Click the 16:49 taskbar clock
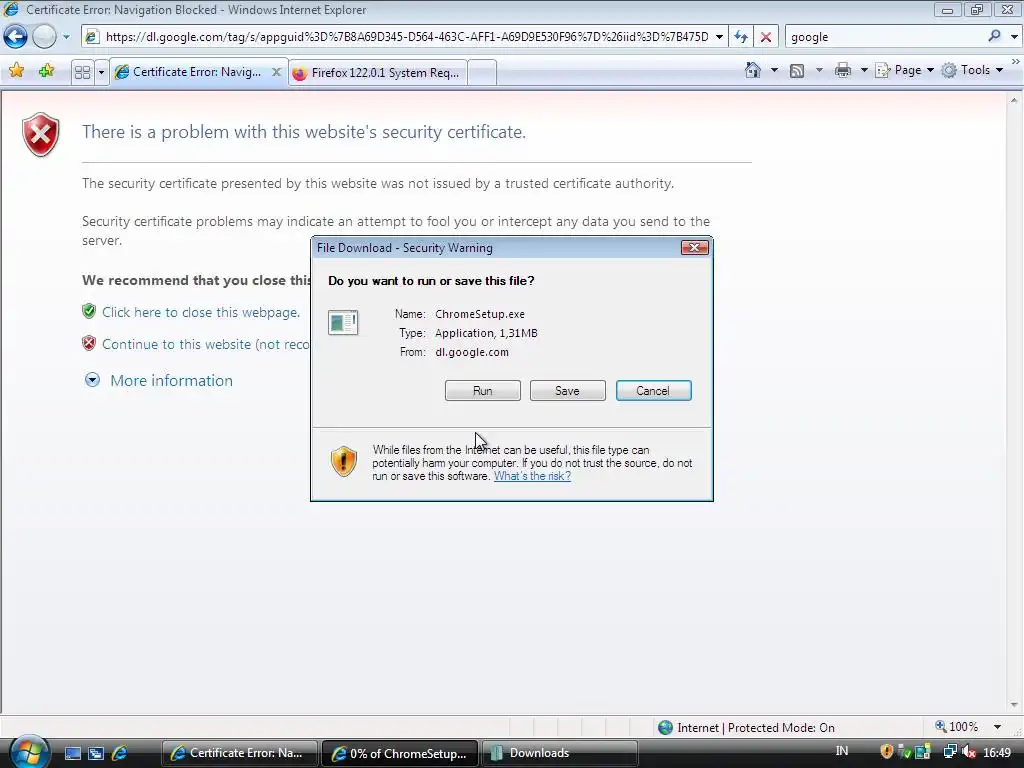 997,753
